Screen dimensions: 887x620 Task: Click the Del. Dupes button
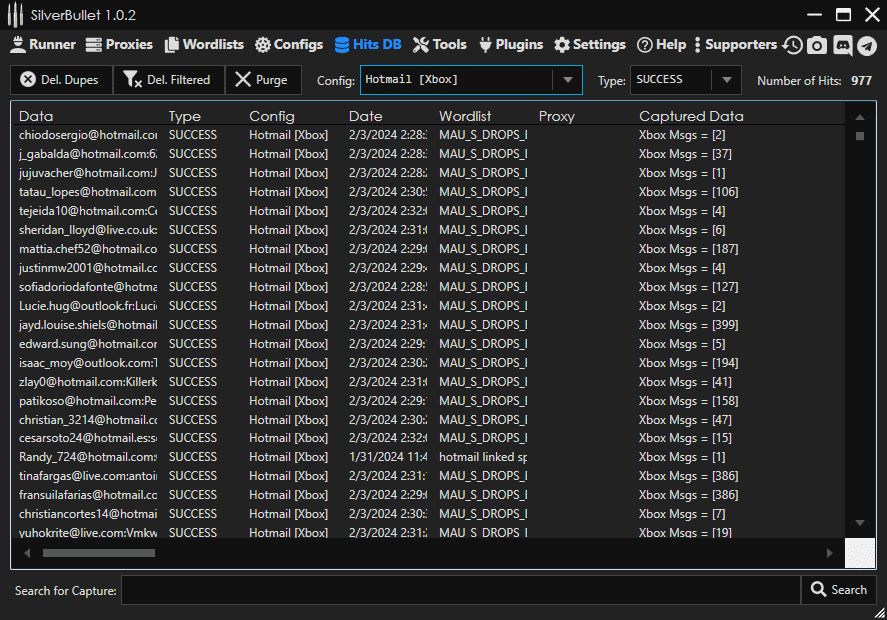tap(61, 80)
